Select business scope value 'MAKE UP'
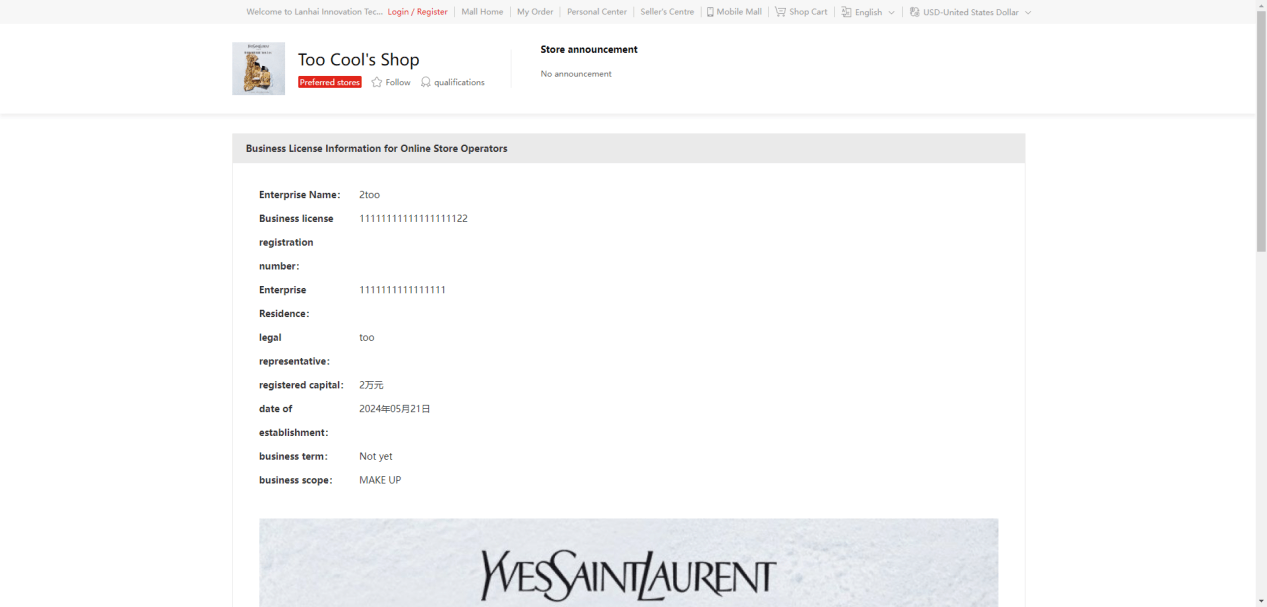1267x607 pixels. pyautogui.click(x=380, y=480)
